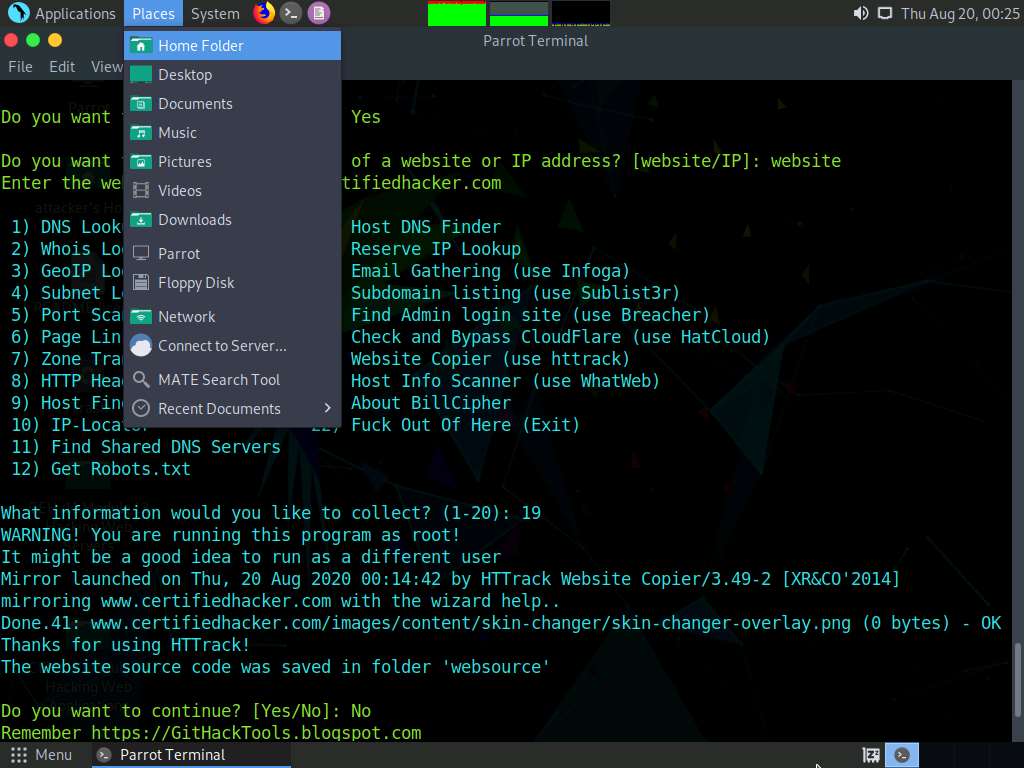Click 'Check and Bypass CloudFlare (use HatCloud)'

tap(560, 337)
